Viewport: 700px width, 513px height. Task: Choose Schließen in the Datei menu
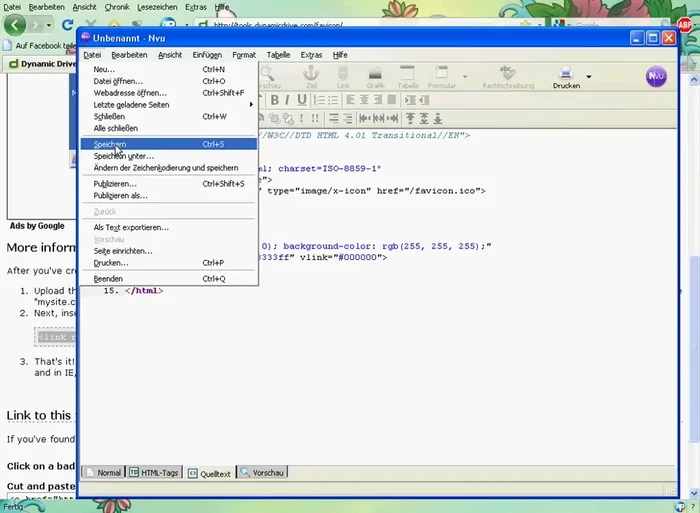click(x=169, y=117)
